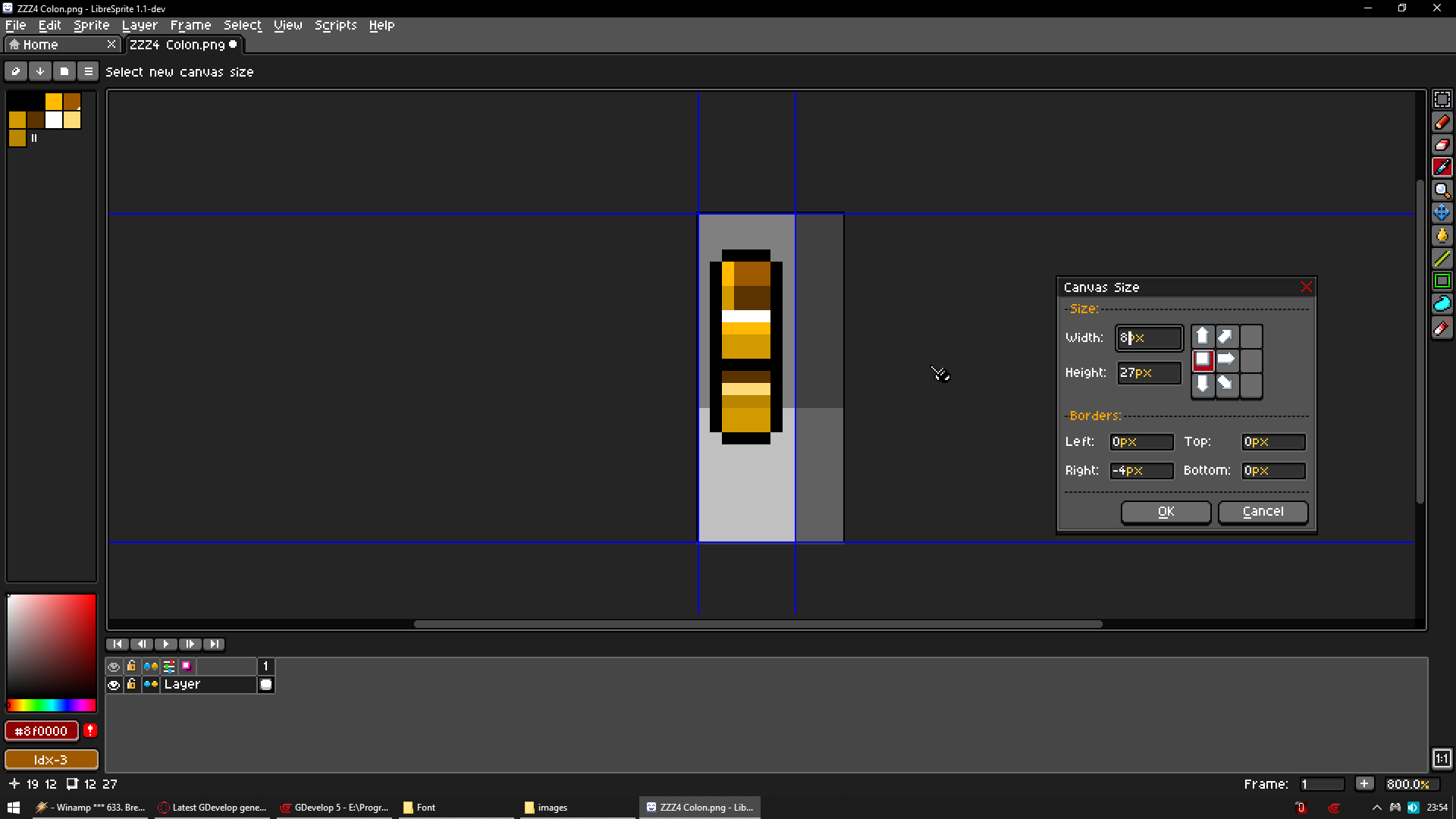Select the Pencil tool
Screen dimensions: 1456x819
point(1442,122)
